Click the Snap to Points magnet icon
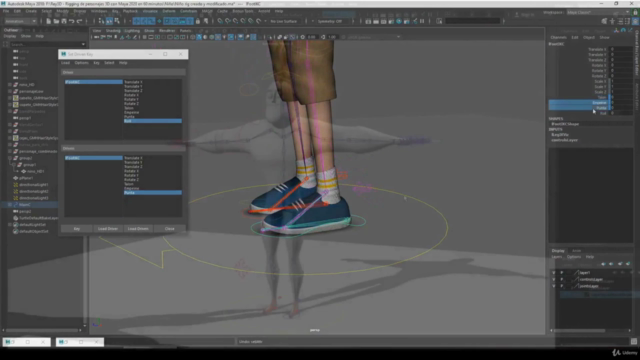The width and height of the screenshot is (640, 360). 236,21
